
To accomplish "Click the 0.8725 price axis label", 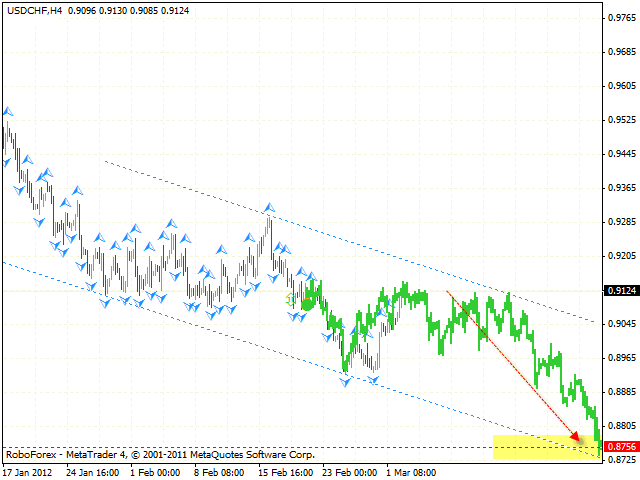I will coord(620,459).
